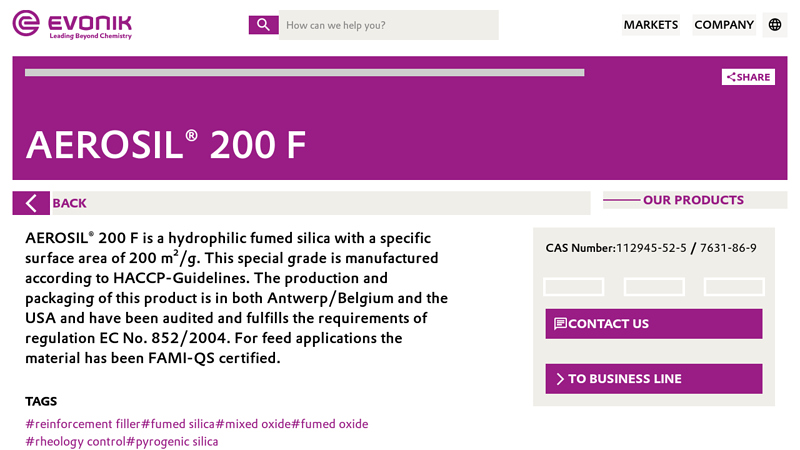Select the #fumed silica tag
Screen dimensions: 800x450
click(178, 424)
